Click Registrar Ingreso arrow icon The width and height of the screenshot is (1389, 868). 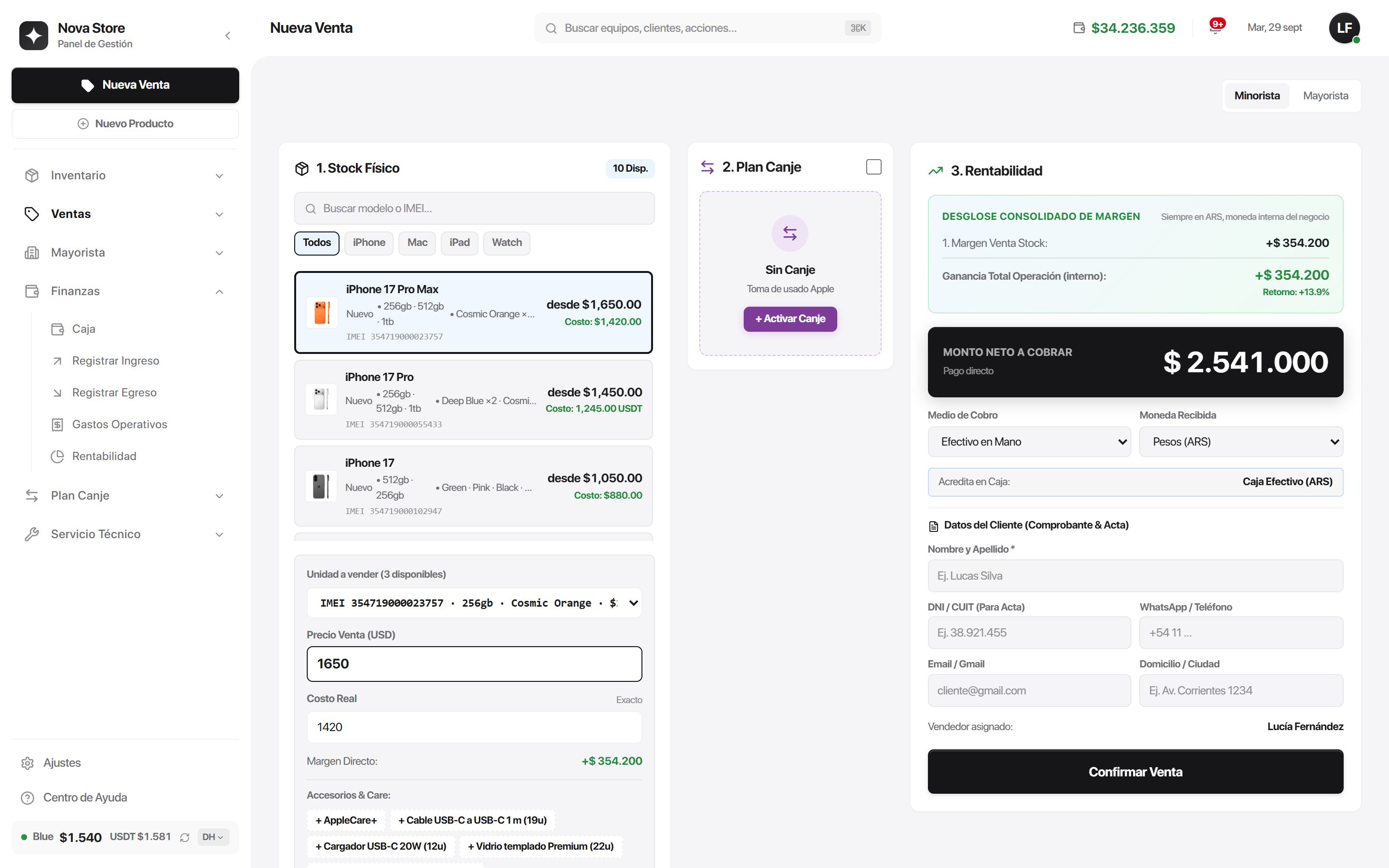[x=57, y=361]
